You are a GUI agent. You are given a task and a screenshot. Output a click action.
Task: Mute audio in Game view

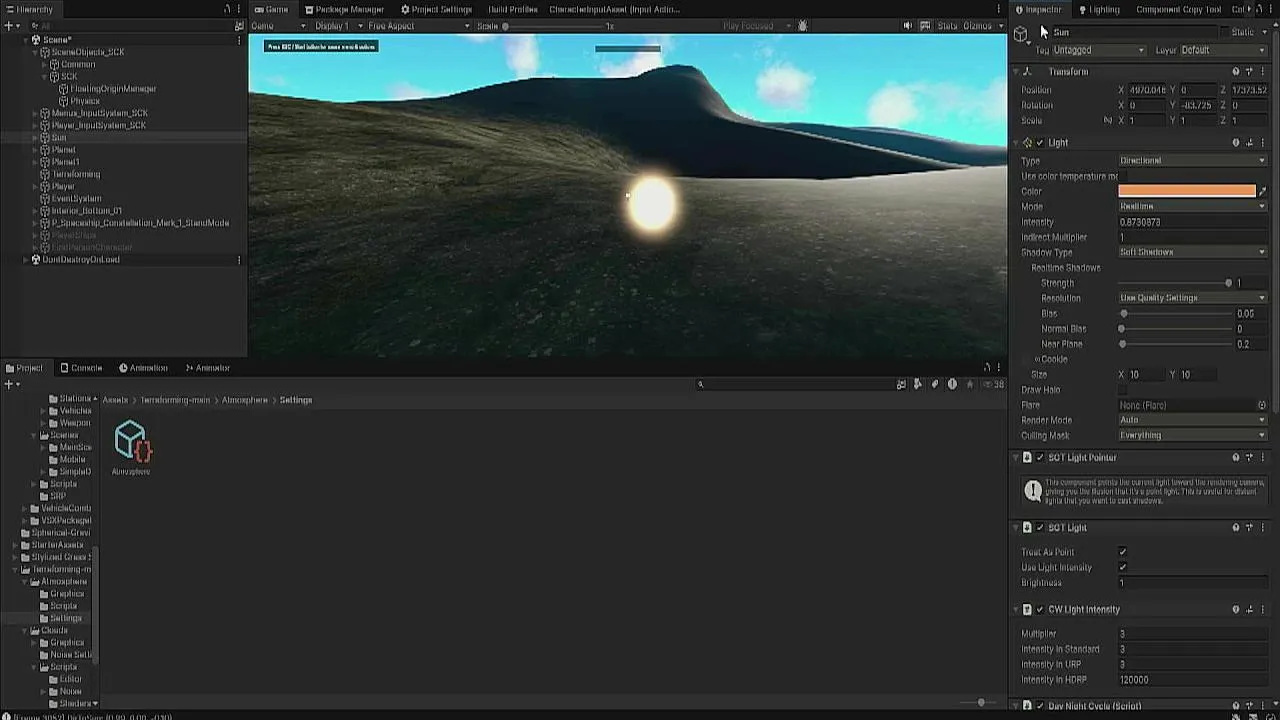click(908, 26)
